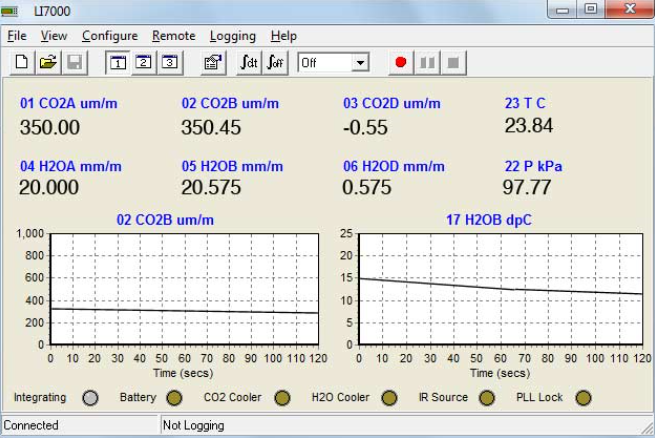Viewport: 655px width, 438px height.
Task: Click the New file toolbar icon
Action: point(22,63)
